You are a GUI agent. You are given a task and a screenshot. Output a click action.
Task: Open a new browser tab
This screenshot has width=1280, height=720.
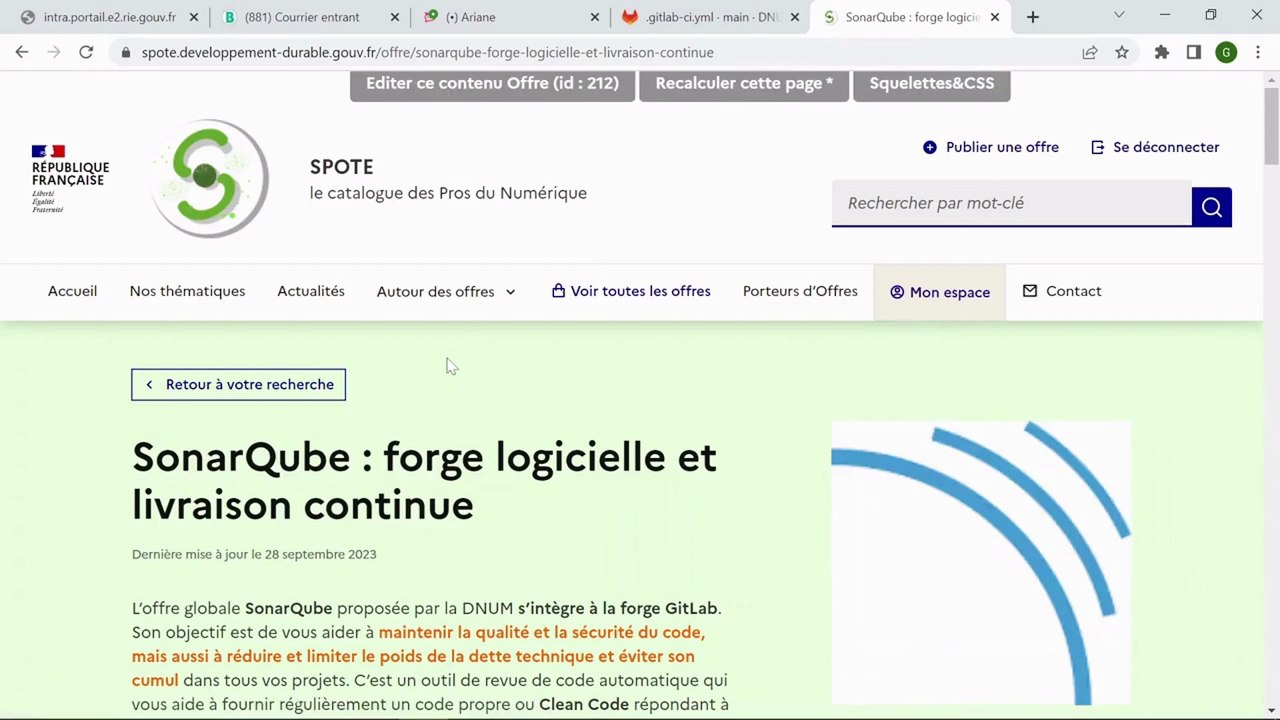[x=1033, y=17]
